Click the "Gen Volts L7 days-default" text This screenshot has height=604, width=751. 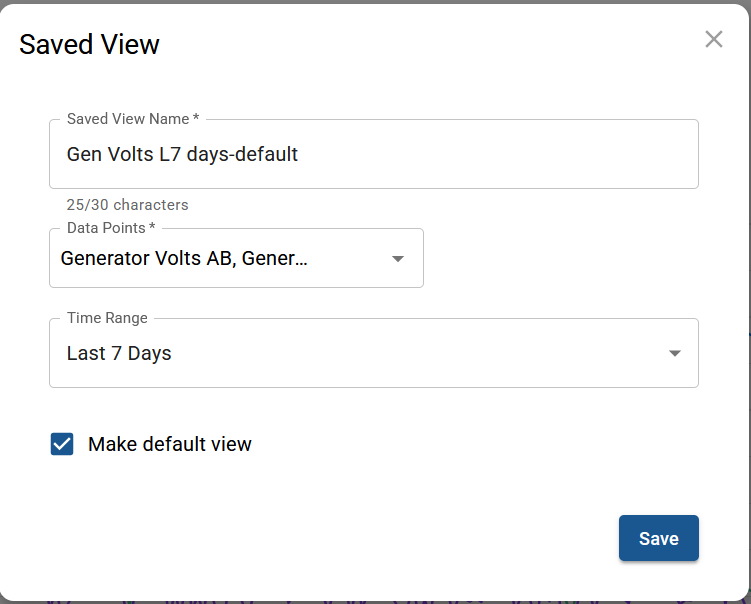pyautogui.click(x=182, y=155)
